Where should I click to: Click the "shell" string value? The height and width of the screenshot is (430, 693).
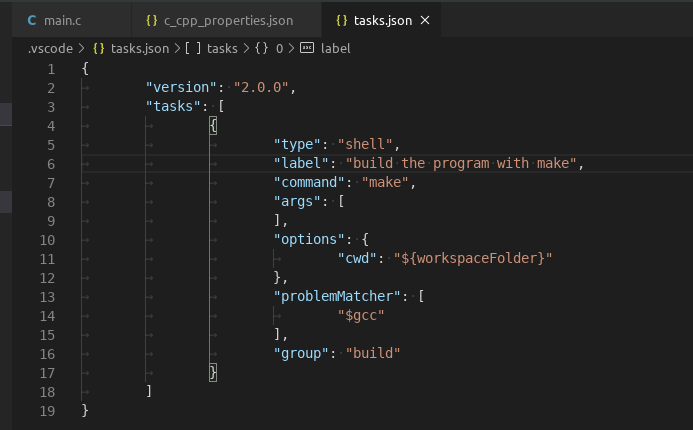pos(365,145)
